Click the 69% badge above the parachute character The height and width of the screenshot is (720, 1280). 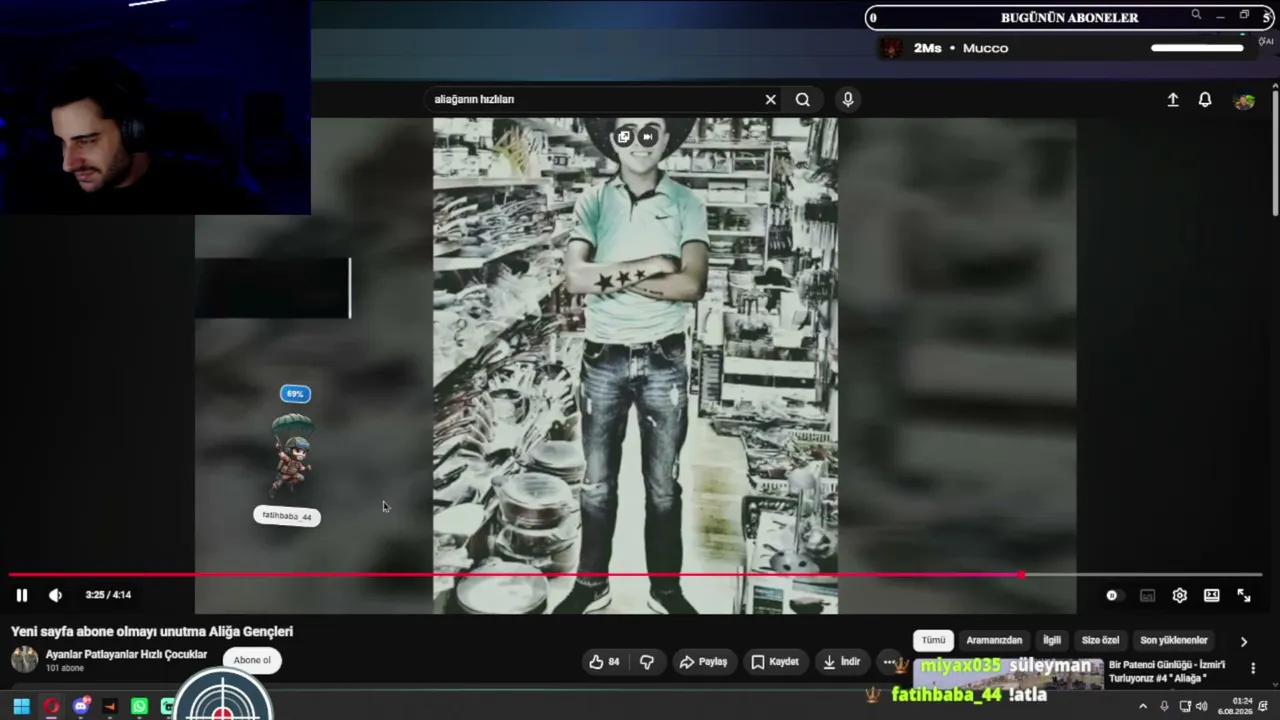tap(295, 394)
